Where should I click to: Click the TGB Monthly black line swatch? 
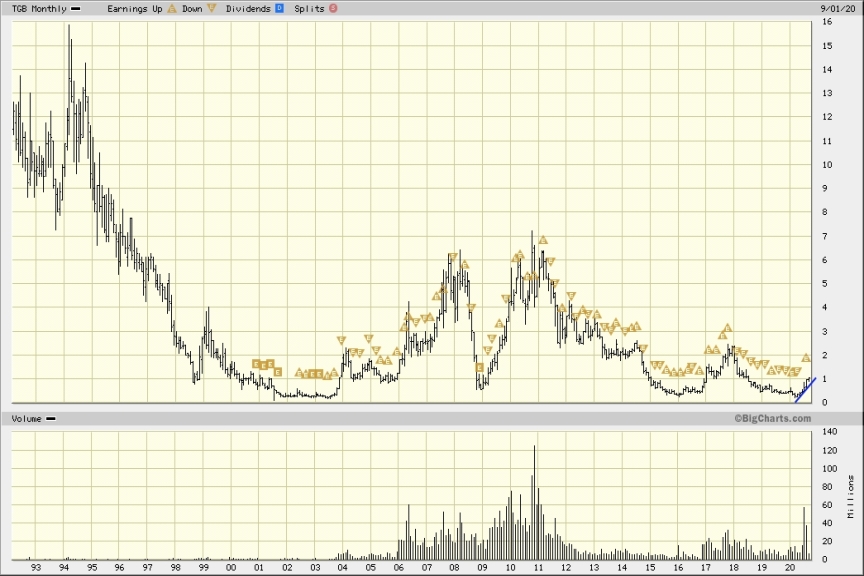[x=75, y=8]
